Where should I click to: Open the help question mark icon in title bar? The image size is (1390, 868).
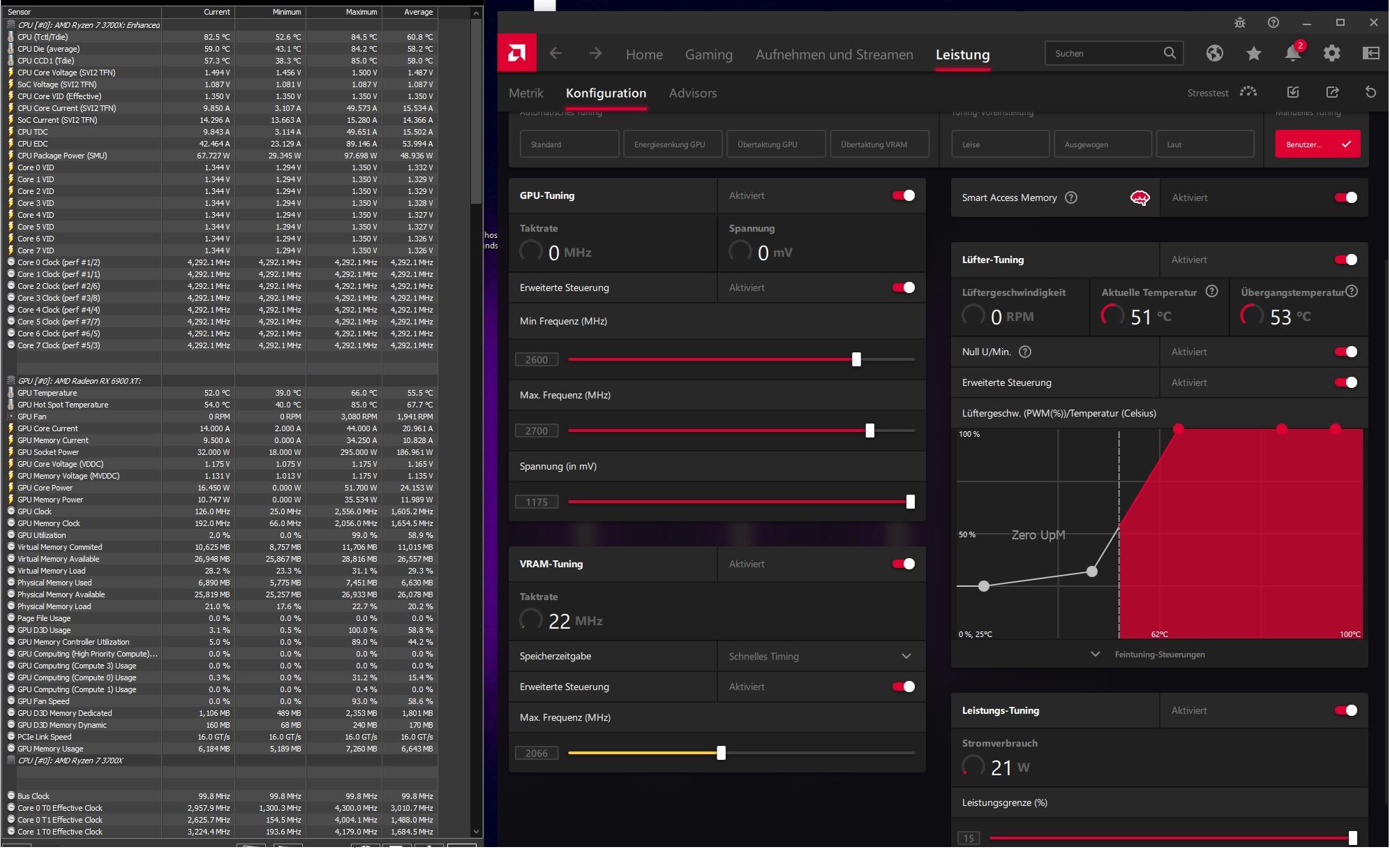pos(1273,22)
